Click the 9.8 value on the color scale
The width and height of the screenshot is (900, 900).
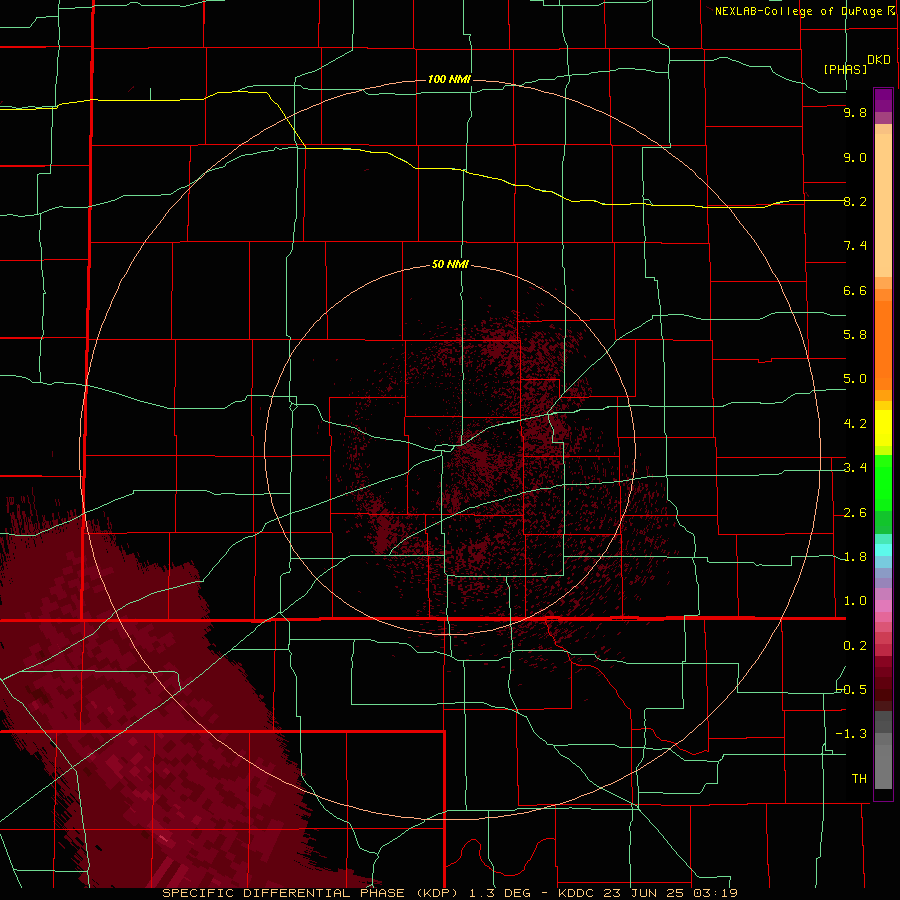855,112
